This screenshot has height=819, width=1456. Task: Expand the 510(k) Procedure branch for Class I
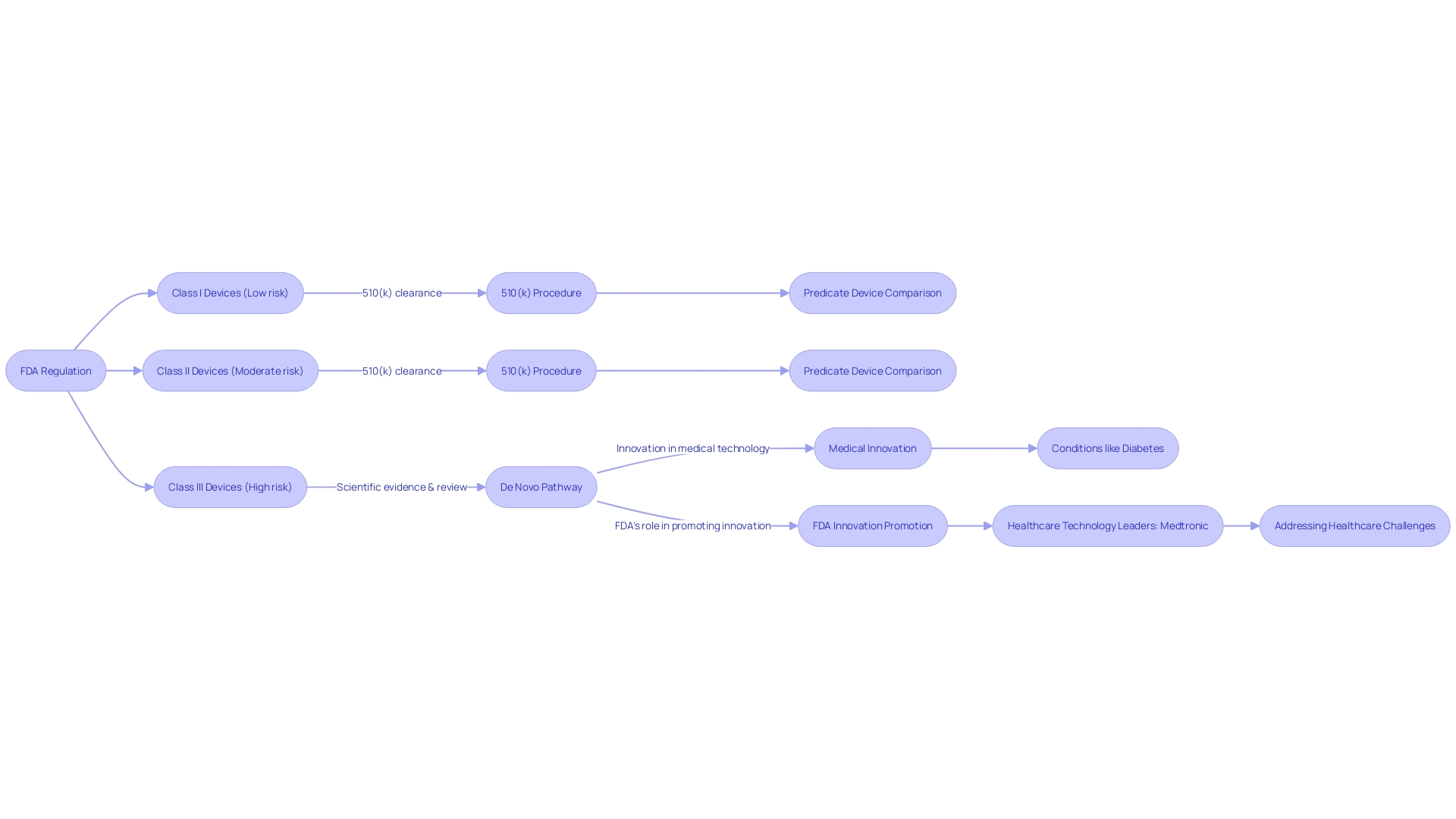click(540, 292)
